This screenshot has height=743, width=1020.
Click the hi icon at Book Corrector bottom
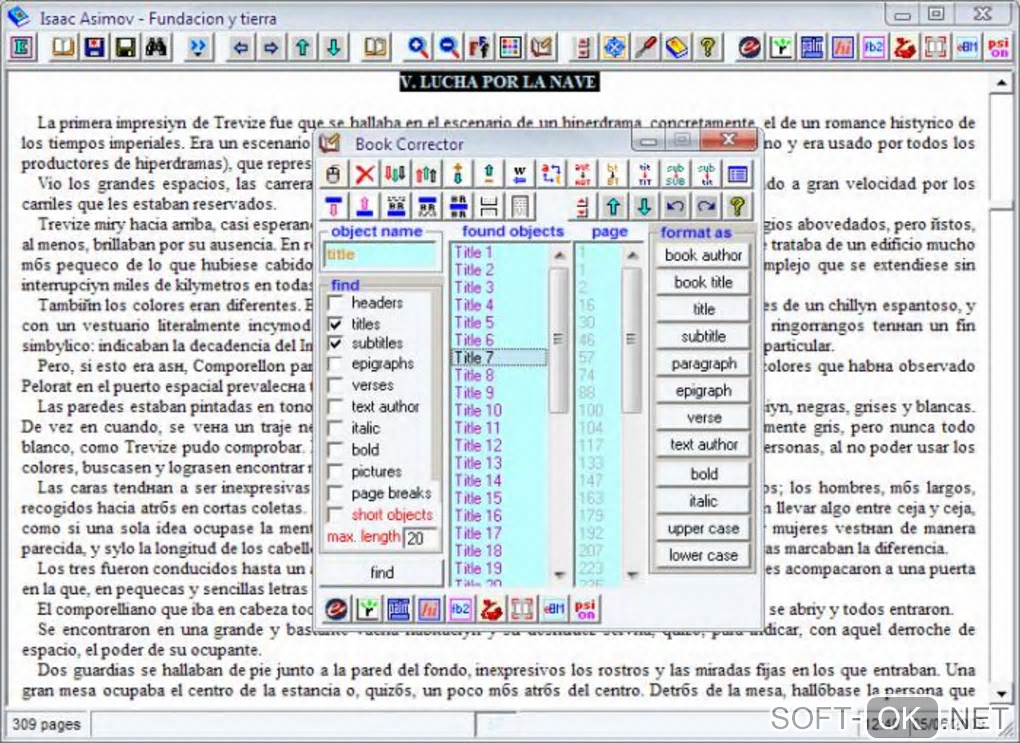click(429, 609)
